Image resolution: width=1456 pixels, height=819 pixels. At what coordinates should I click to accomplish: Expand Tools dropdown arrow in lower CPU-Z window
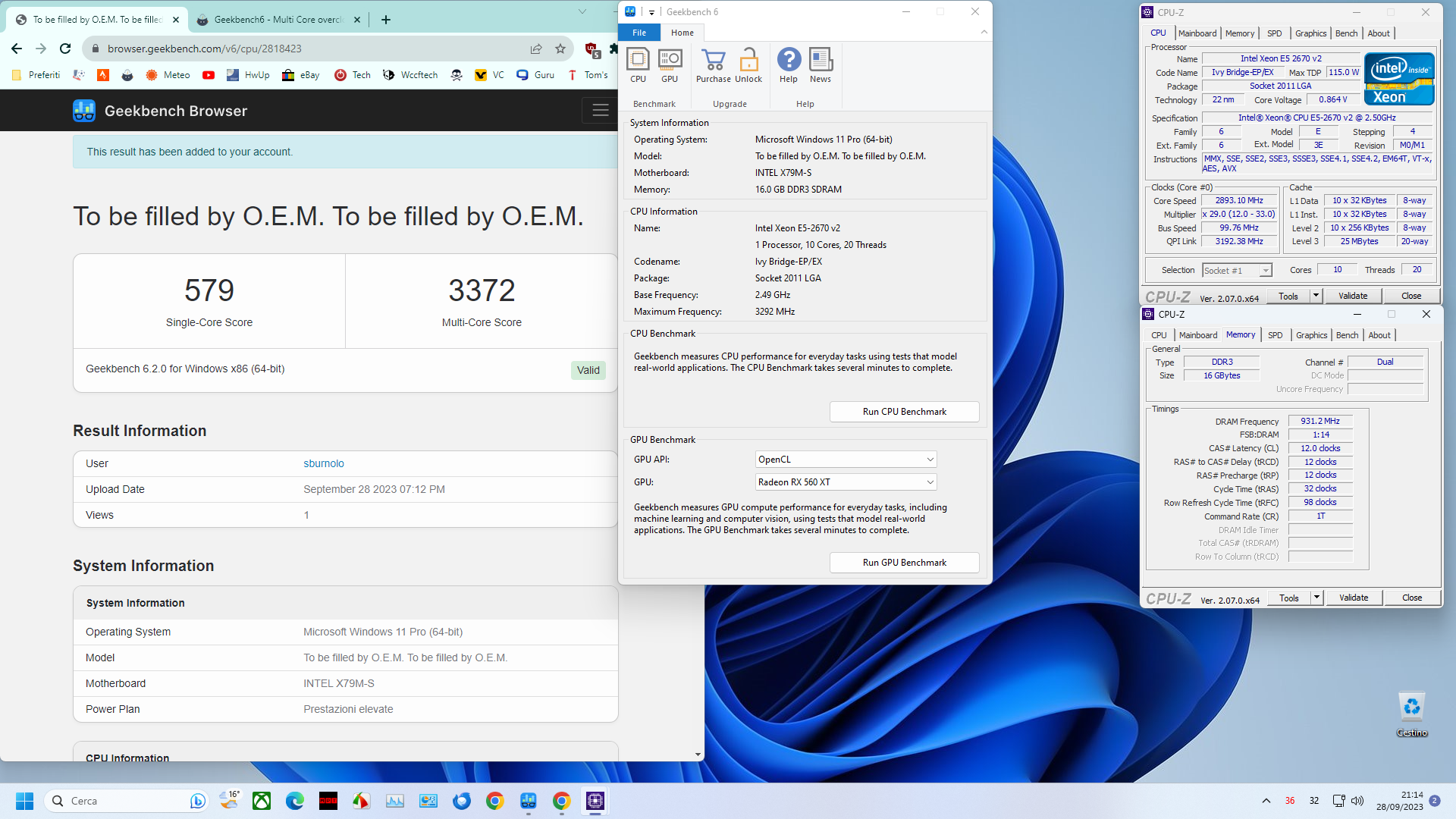tap(1317, 598)
